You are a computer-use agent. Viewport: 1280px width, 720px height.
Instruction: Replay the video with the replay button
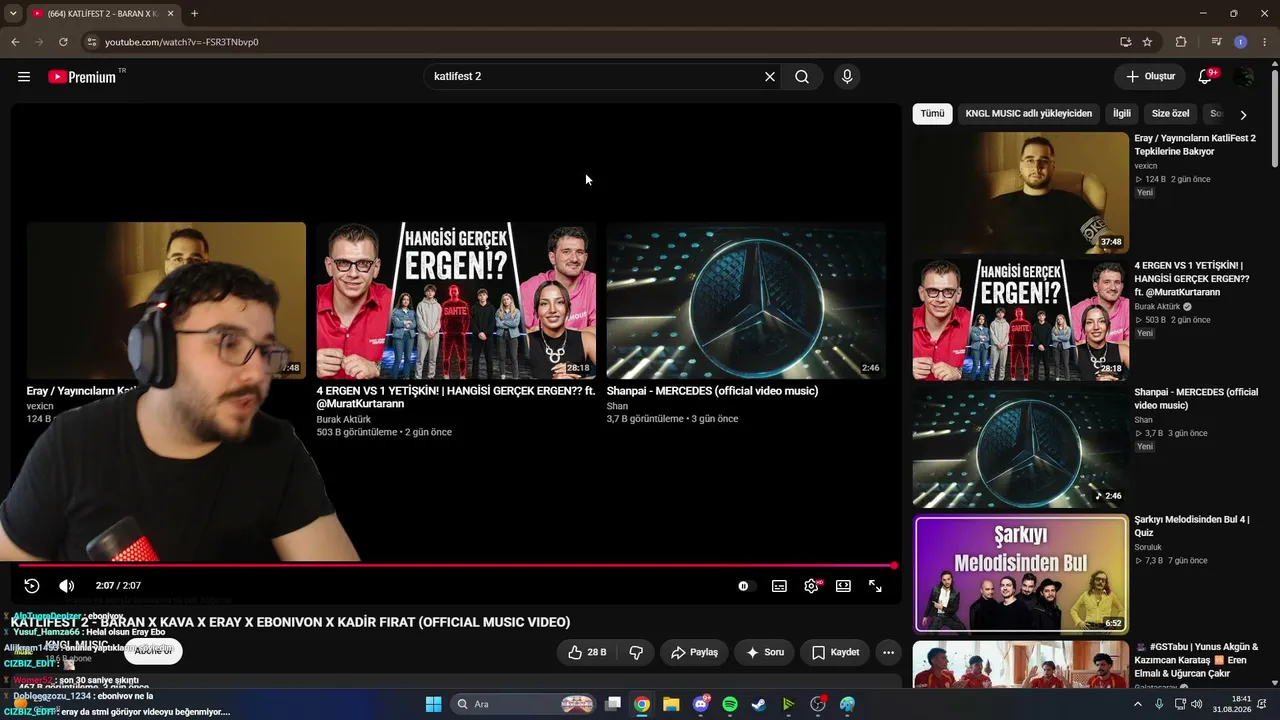[32, 586]
